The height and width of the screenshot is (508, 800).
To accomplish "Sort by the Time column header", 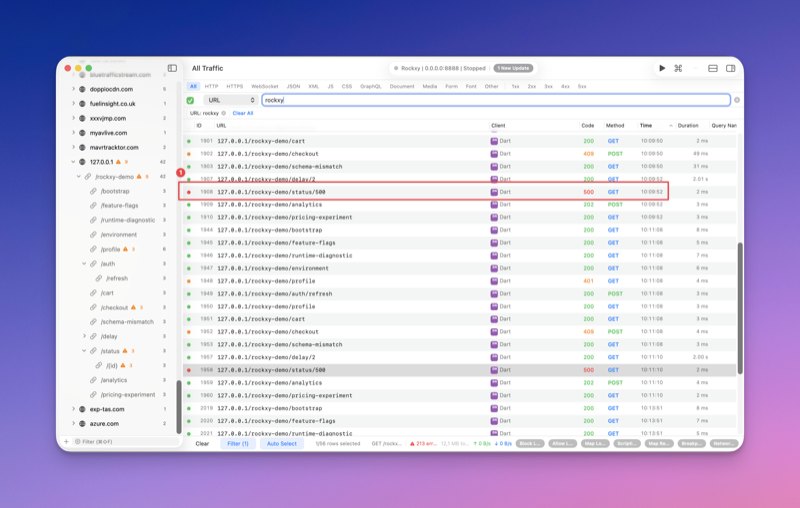I will tap(656, 125).
